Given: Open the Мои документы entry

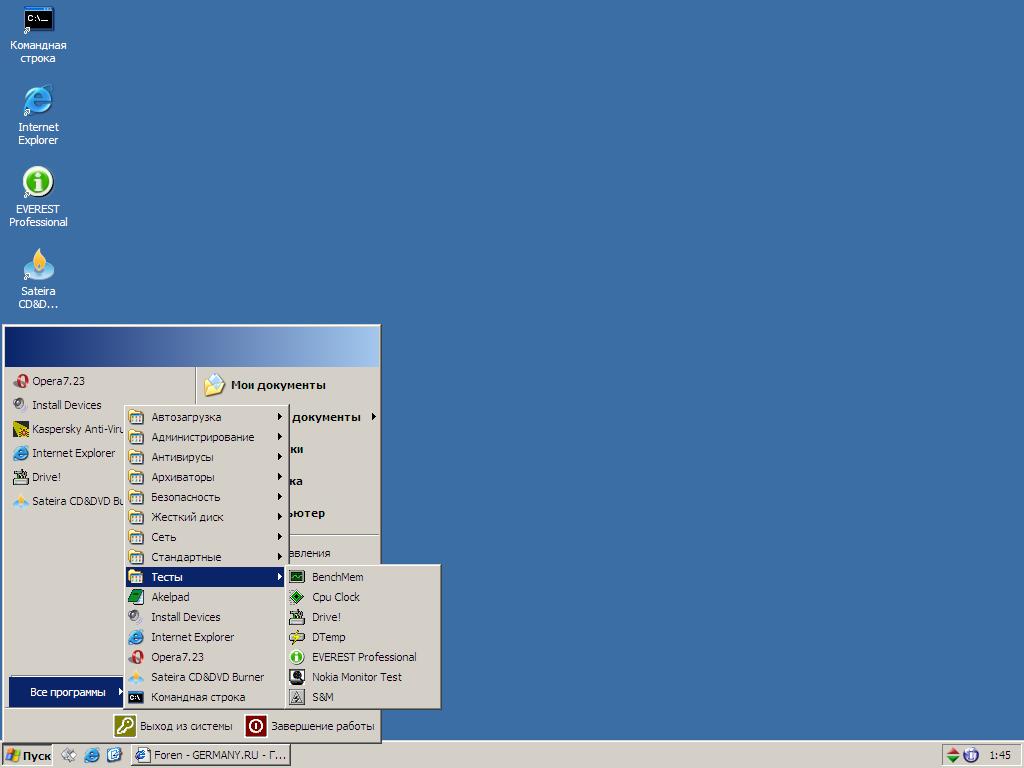Looking at the screenshot, I should [278, 385].
